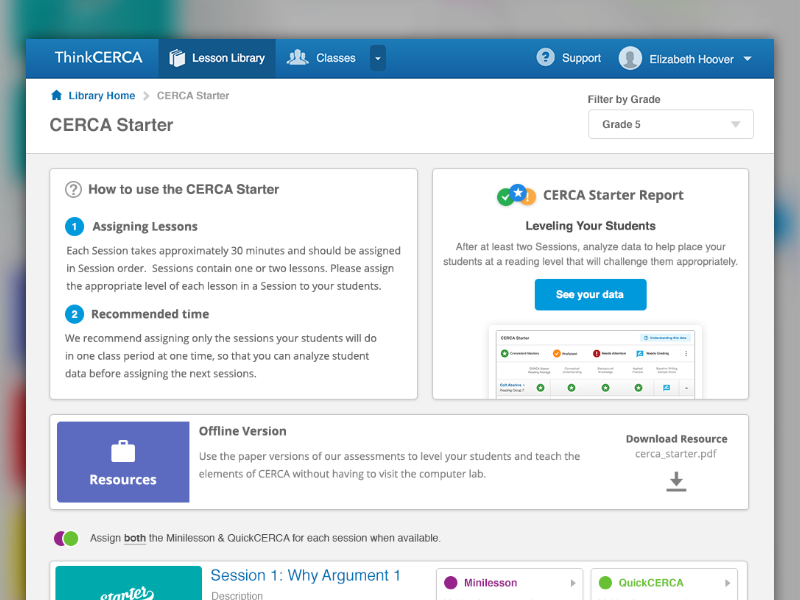800x600 pixels.
Task: Select the Classes people icon
Action: pos(296,58)
